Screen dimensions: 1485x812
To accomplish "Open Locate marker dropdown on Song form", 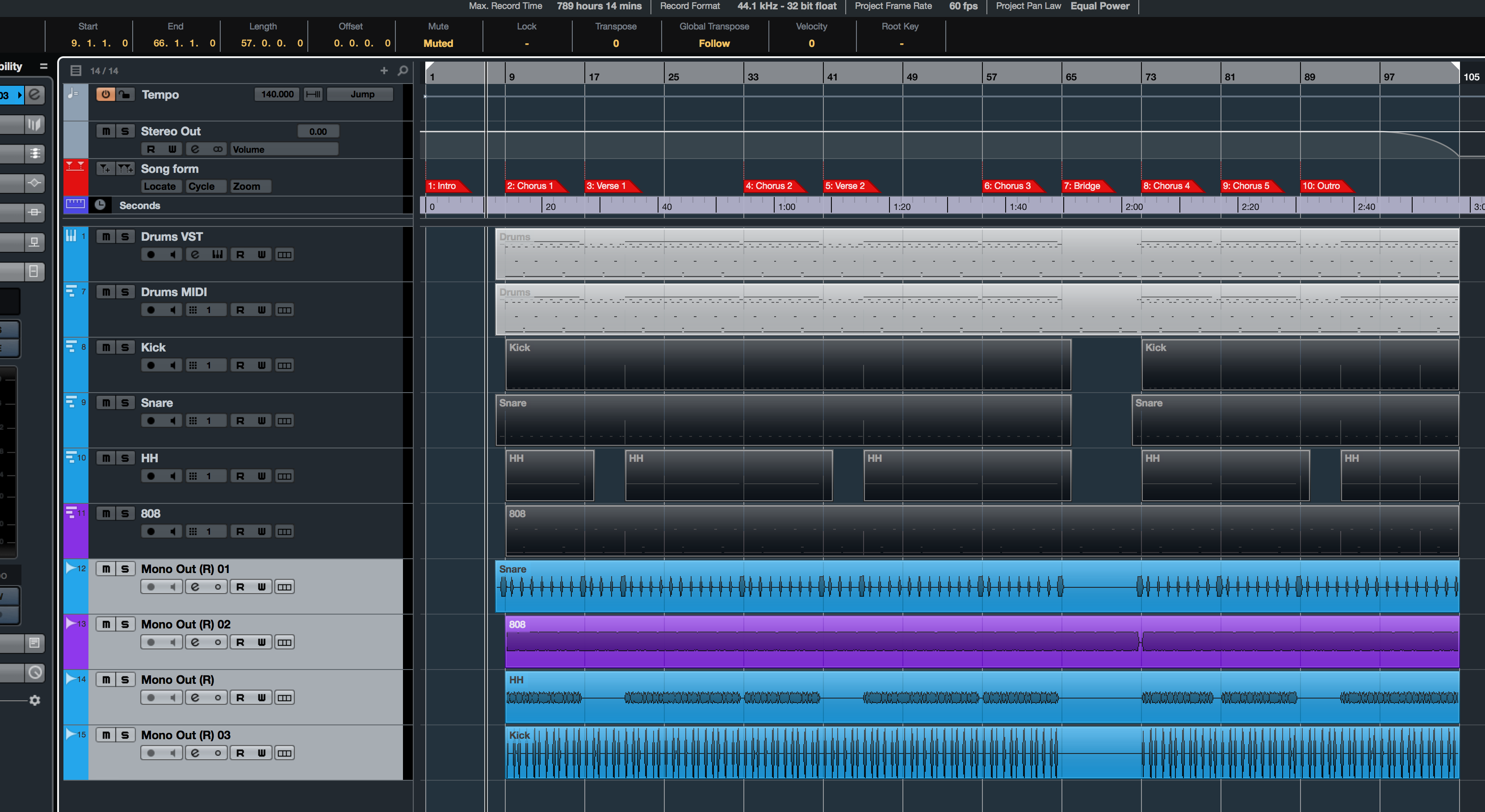I will [159, 186].
